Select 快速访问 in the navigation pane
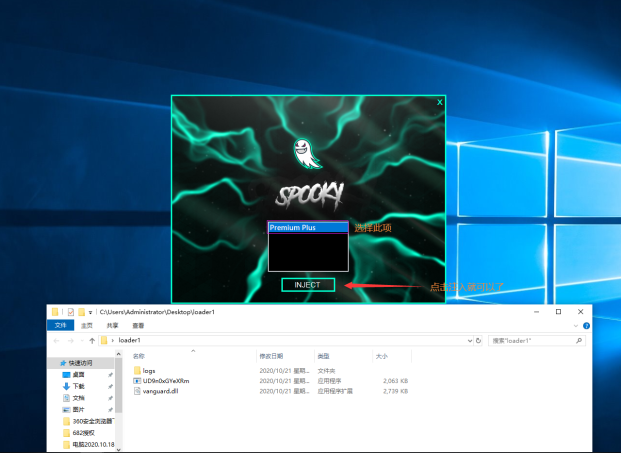This screenshot has width=621, height=453. coord(80,363)
